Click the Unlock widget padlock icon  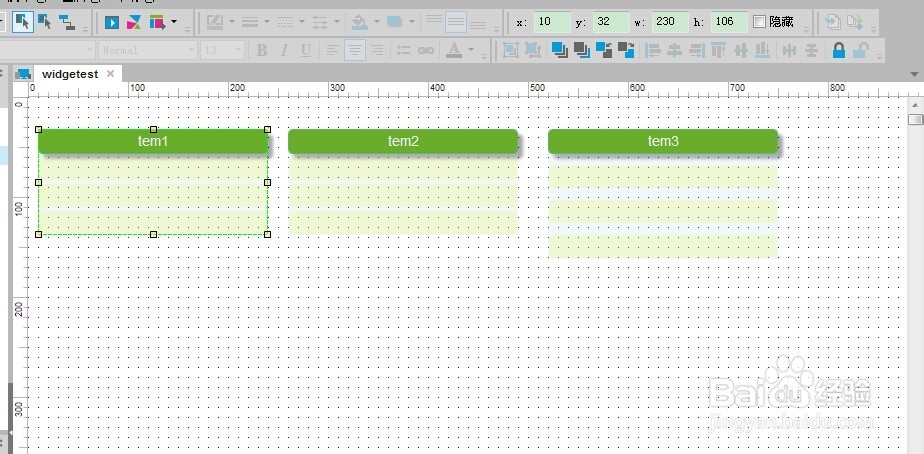(x=861, y=51)
